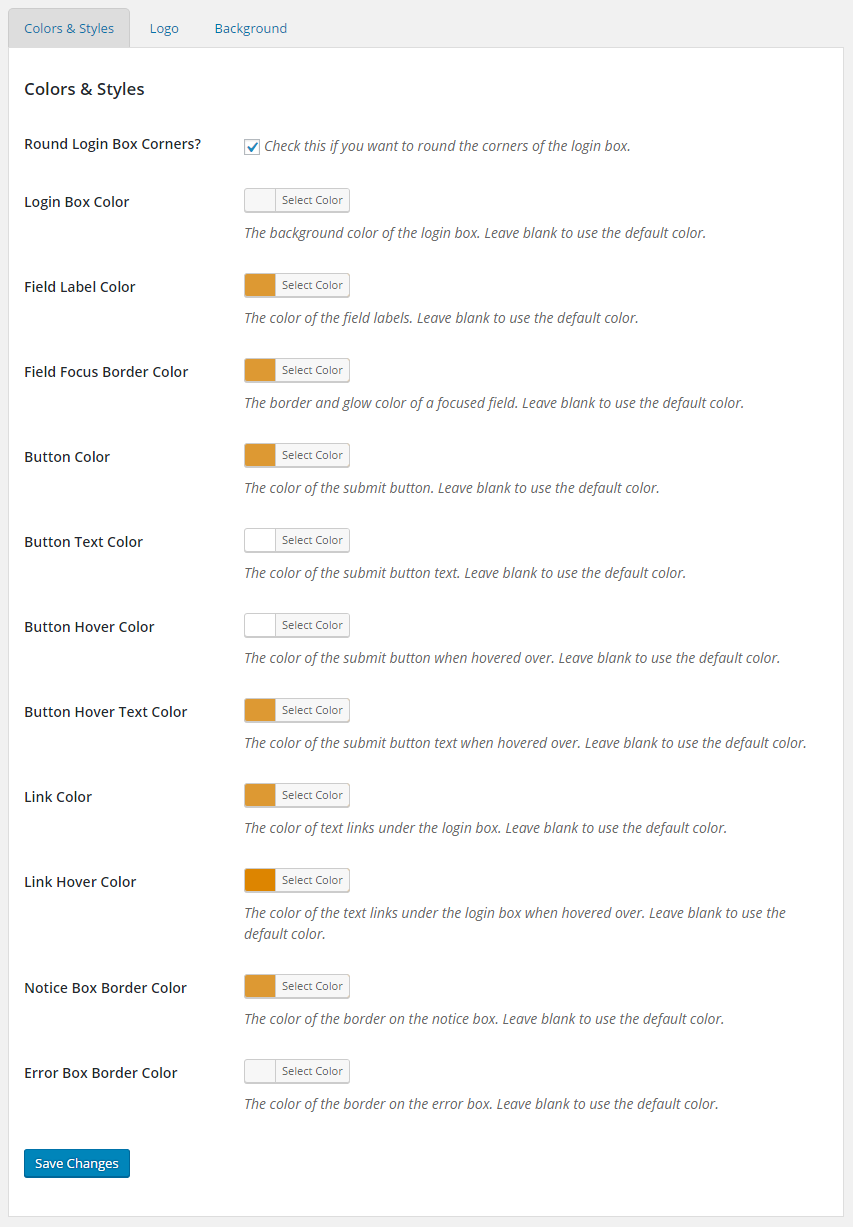Open the Error Box Border Color picker

[312, 1071]
